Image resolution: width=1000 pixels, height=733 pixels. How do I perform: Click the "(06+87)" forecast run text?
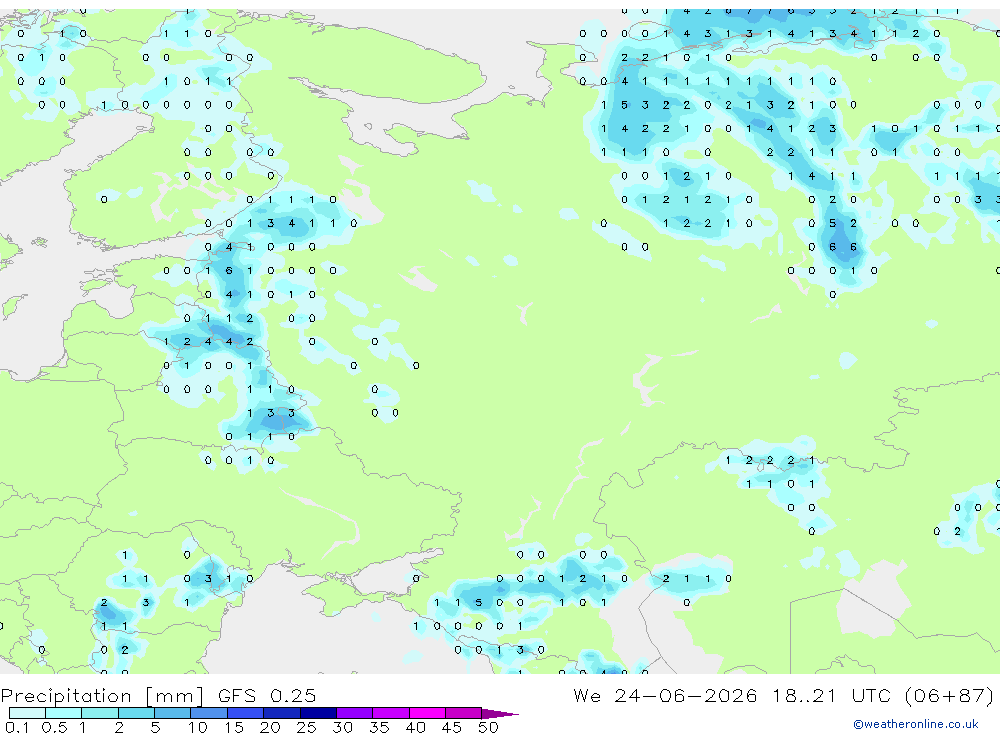pos(949,695)
